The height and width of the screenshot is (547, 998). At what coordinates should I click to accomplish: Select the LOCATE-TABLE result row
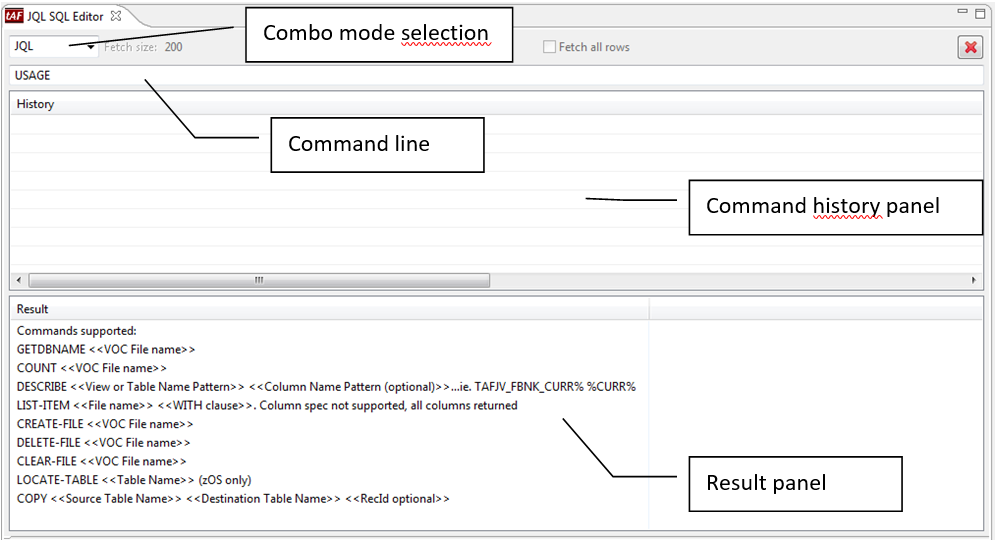(x=133, y=480)
